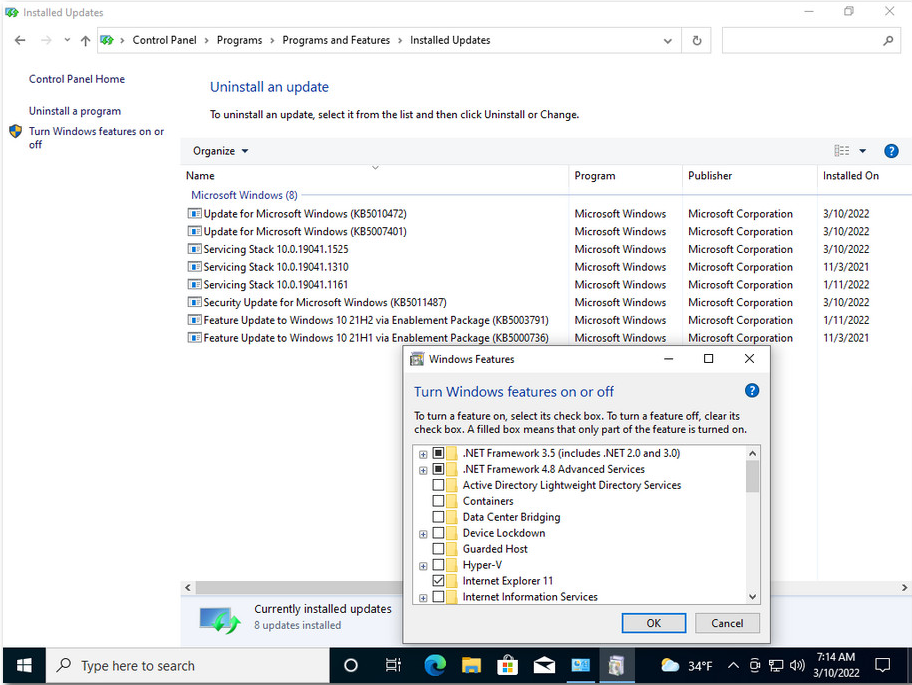This screenshot has height=685, width=912.
Task: Open Task View on taskbar
Action: (393, 665)
